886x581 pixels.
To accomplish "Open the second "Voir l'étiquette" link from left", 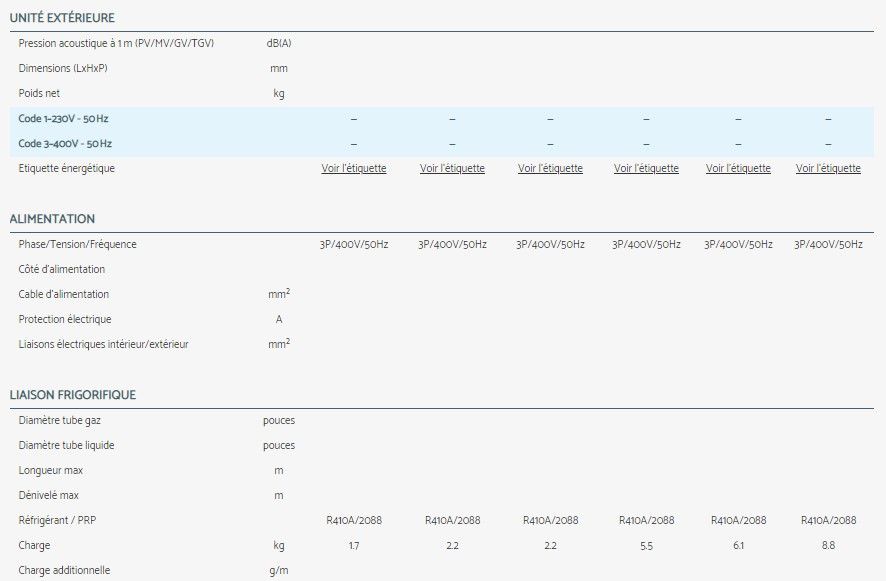I will click(452, 169).
